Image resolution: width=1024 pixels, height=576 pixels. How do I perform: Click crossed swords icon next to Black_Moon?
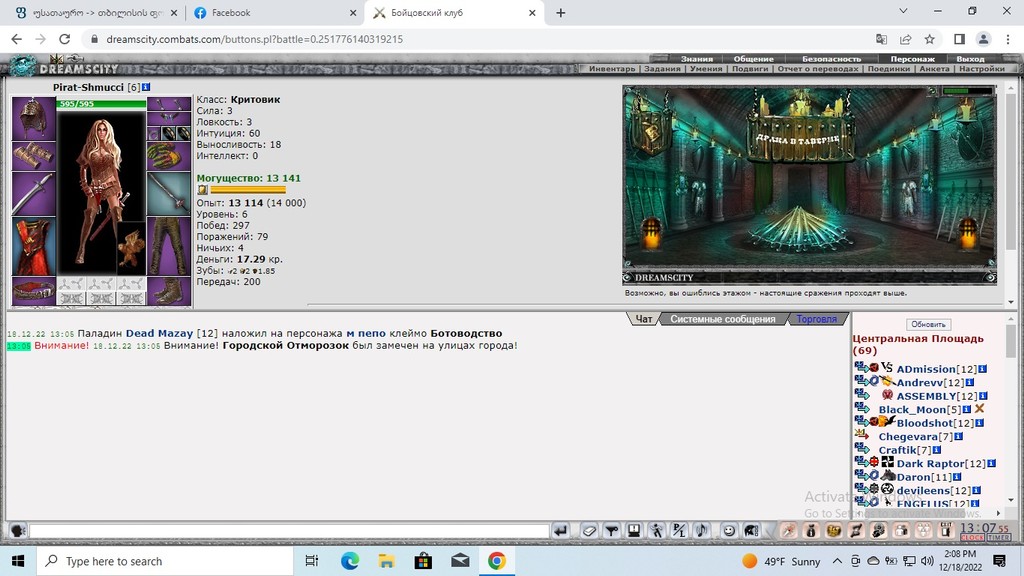(979, 409)
